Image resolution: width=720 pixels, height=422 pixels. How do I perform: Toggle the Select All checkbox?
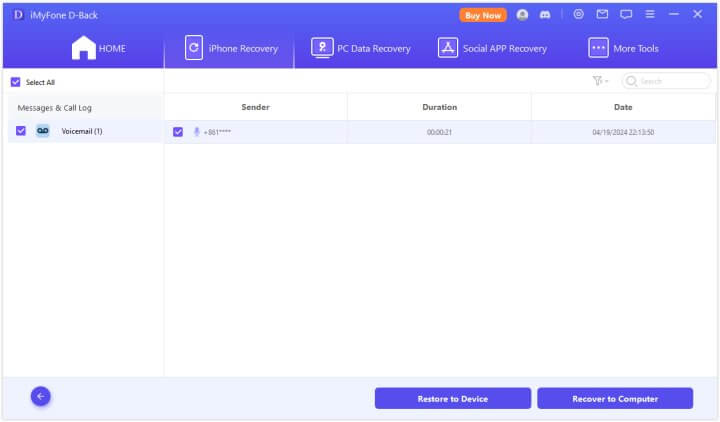coord(16,82)
